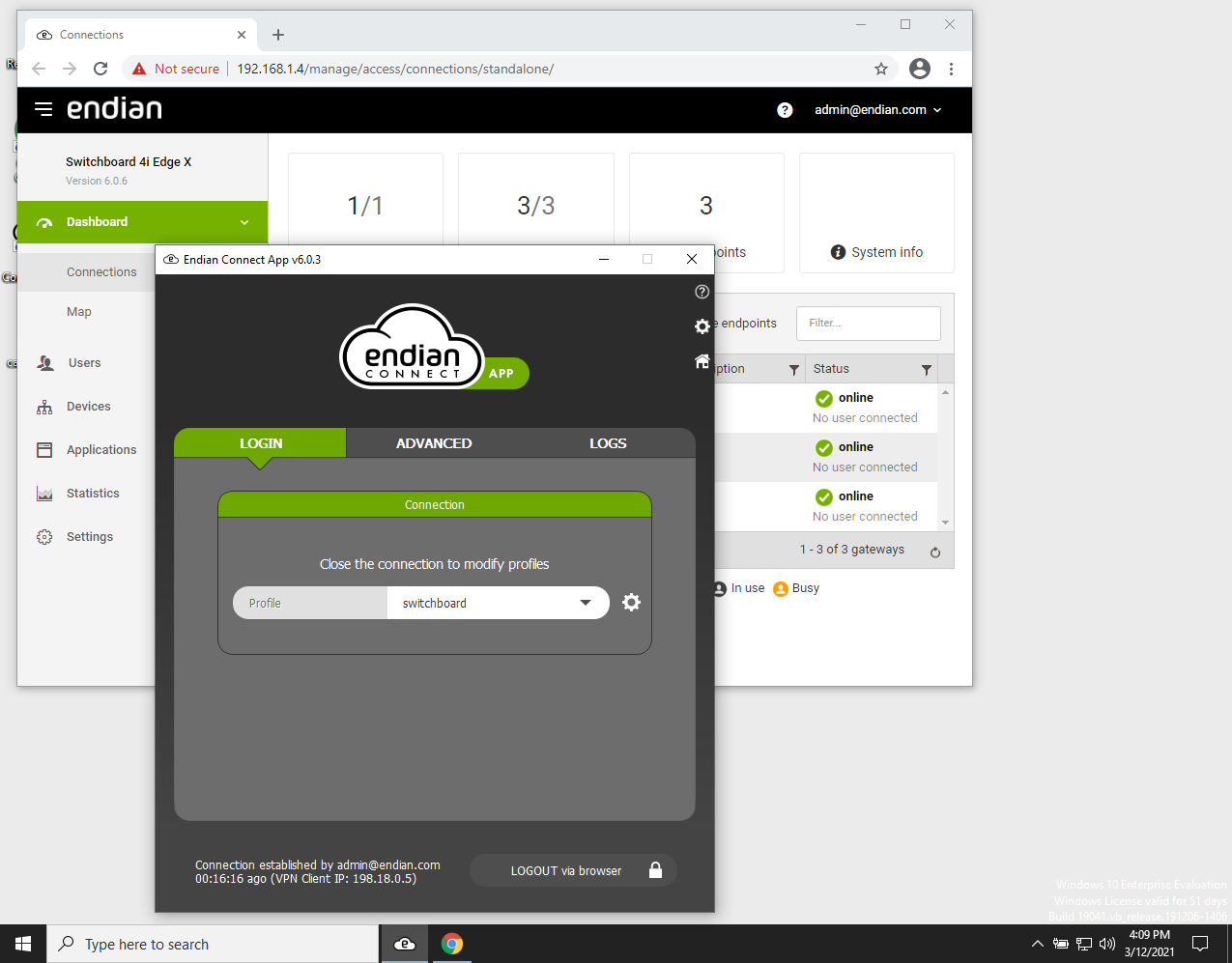The width and height of the screenshot is (1232, 963).
Task: Filter the Status column
Action: tap(927, 370)
